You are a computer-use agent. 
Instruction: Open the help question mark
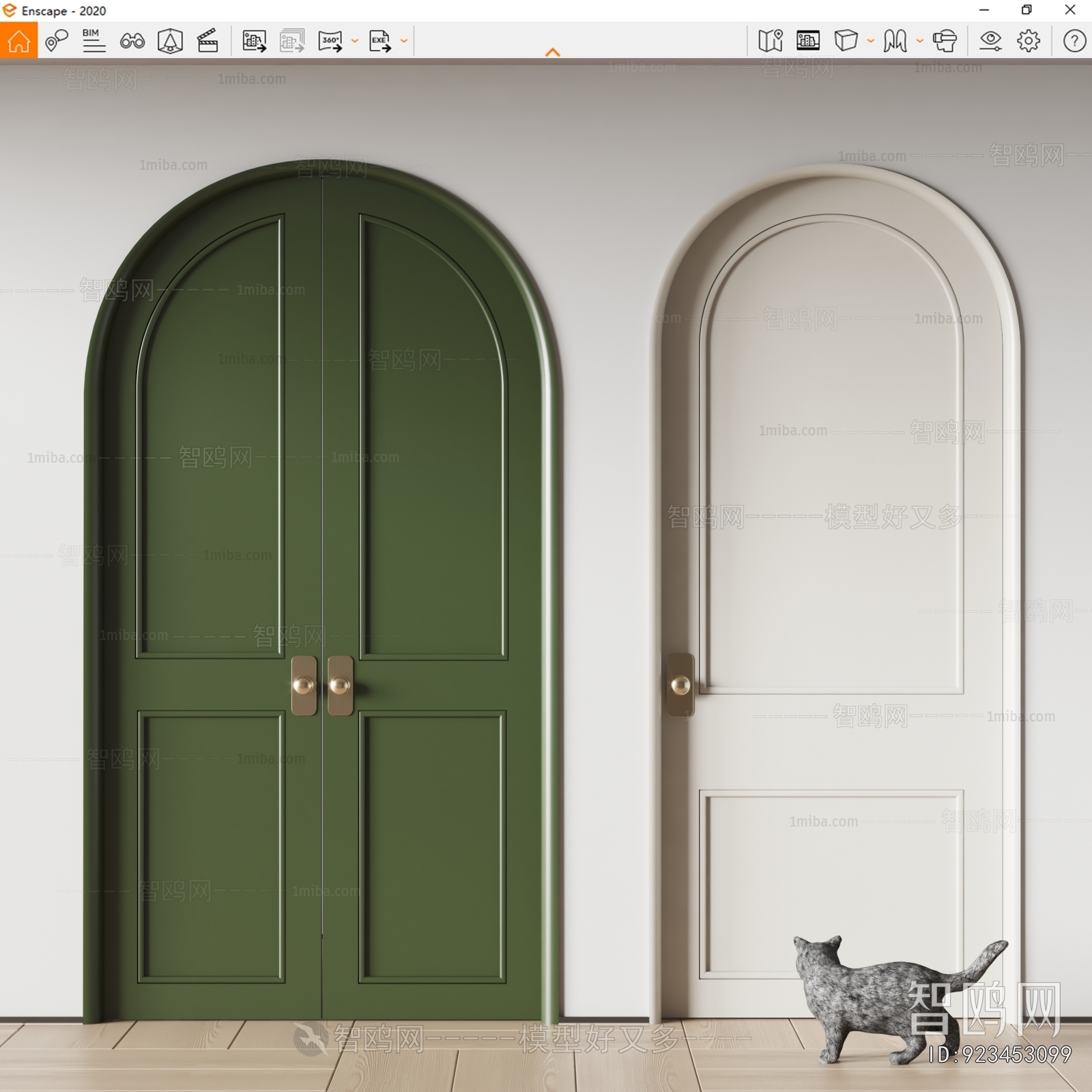pyautogui.click(x=1074, y=41)
